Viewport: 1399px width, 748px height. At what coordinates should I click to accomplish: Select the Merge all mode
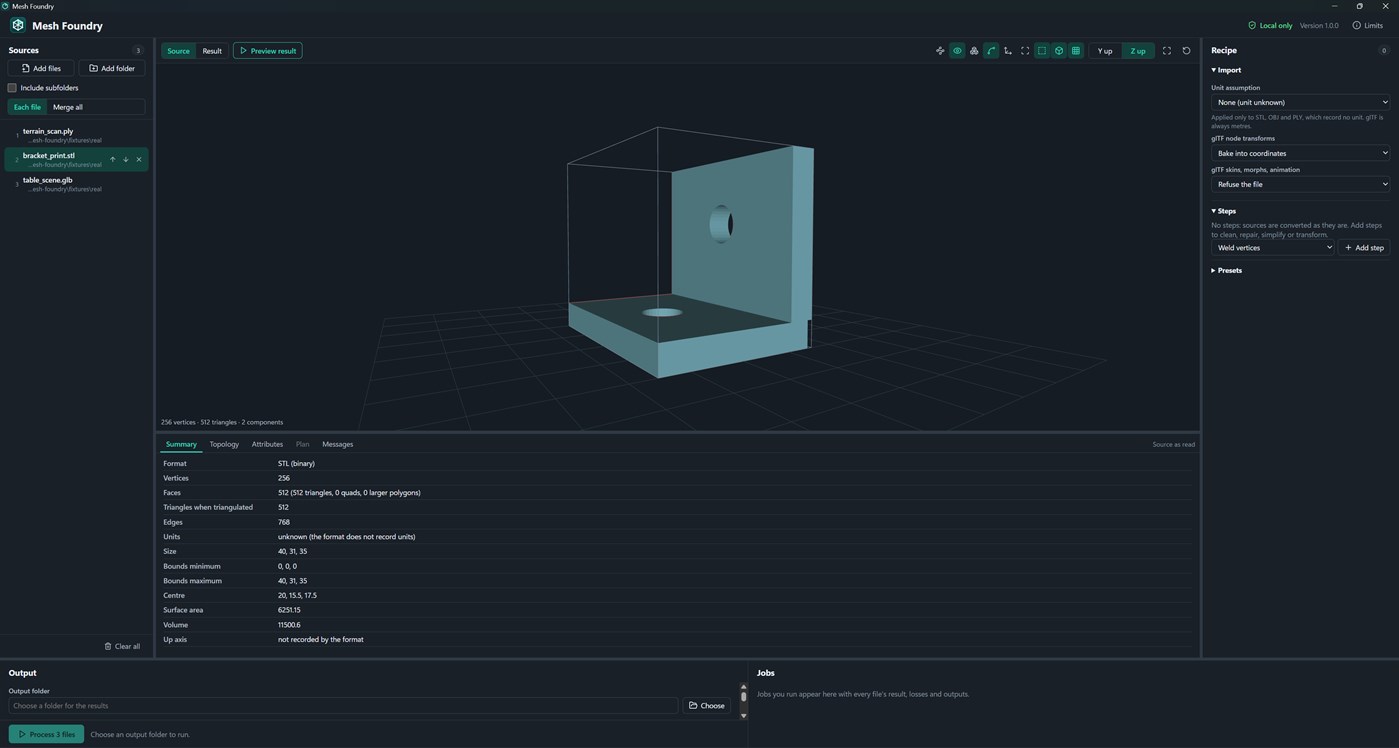click(x=68, y=107)
